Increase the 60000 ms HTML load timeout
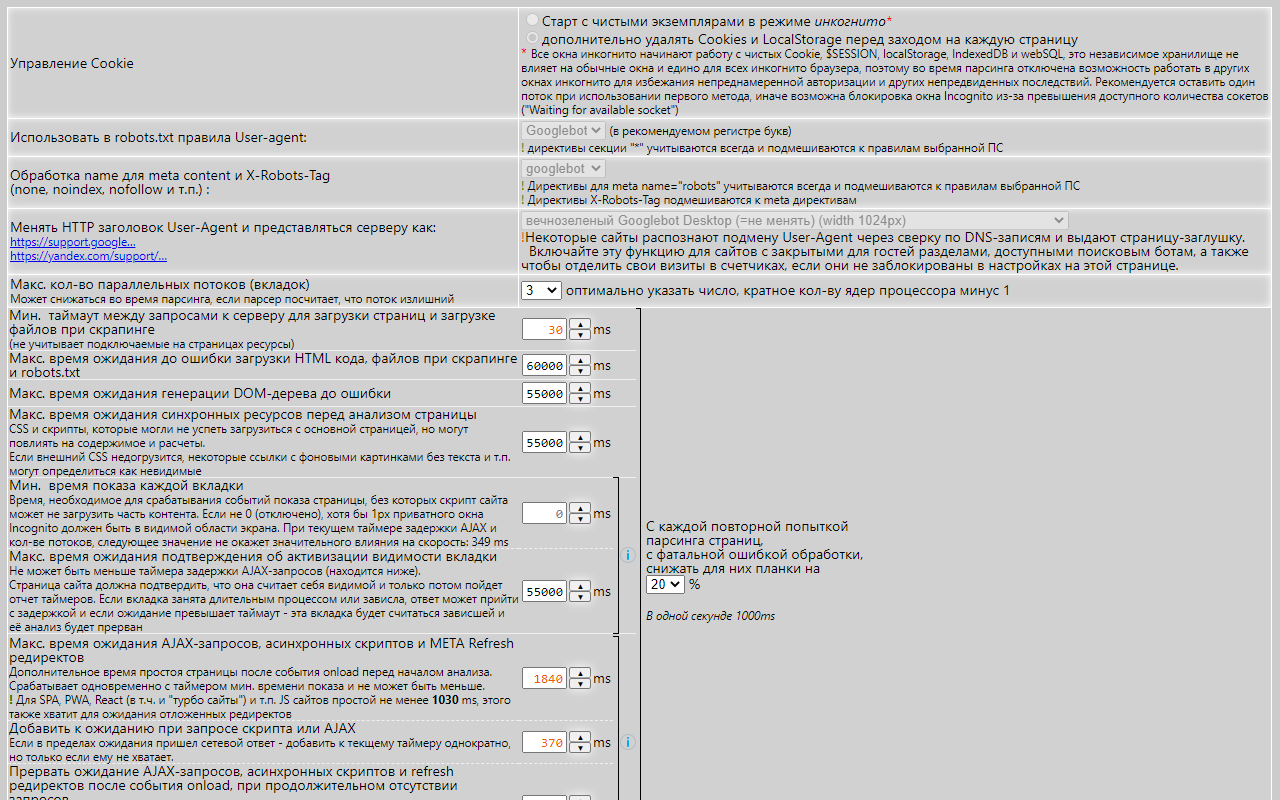Viewport: 1280px width, 800px height. (579, 360)
